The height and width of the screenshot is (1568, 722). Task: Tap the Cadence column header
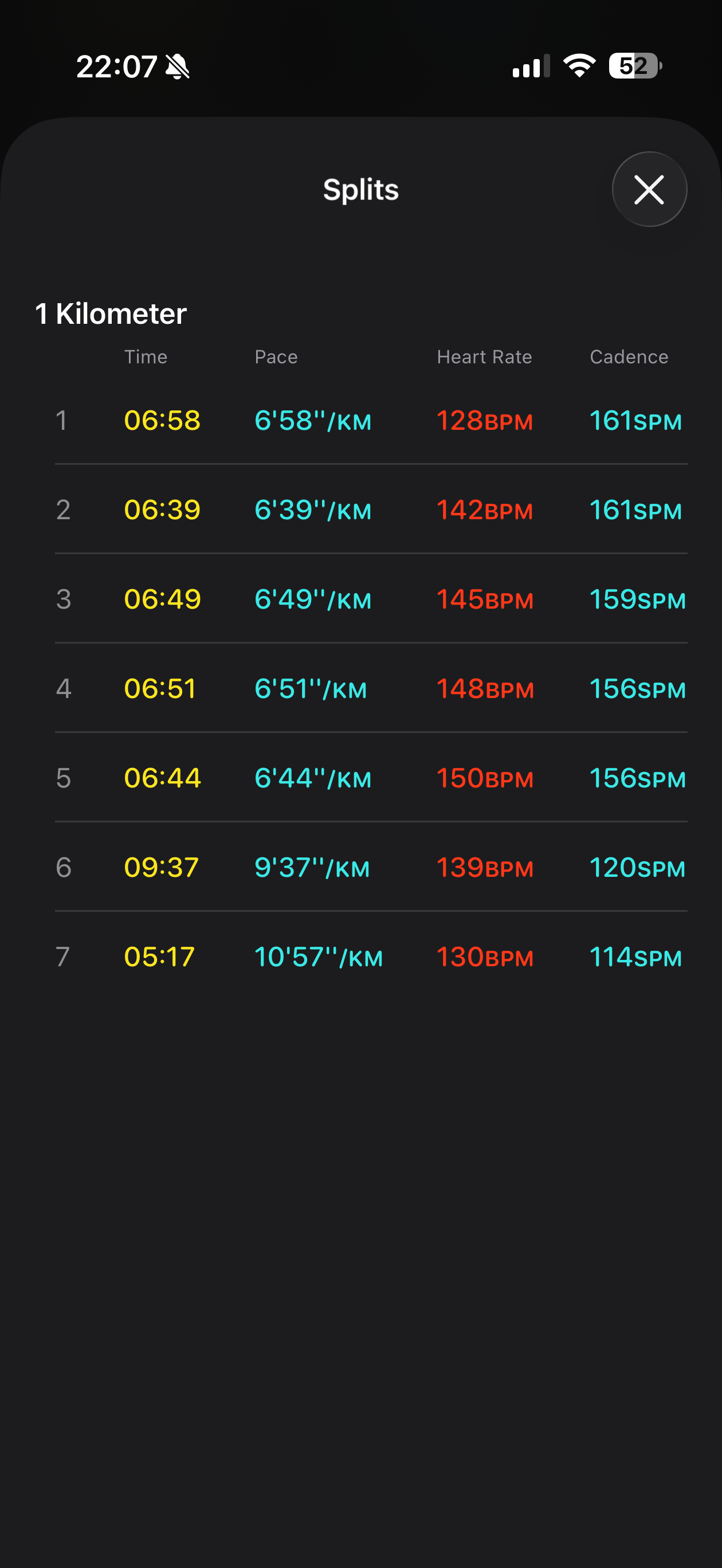tap(628, 356)
